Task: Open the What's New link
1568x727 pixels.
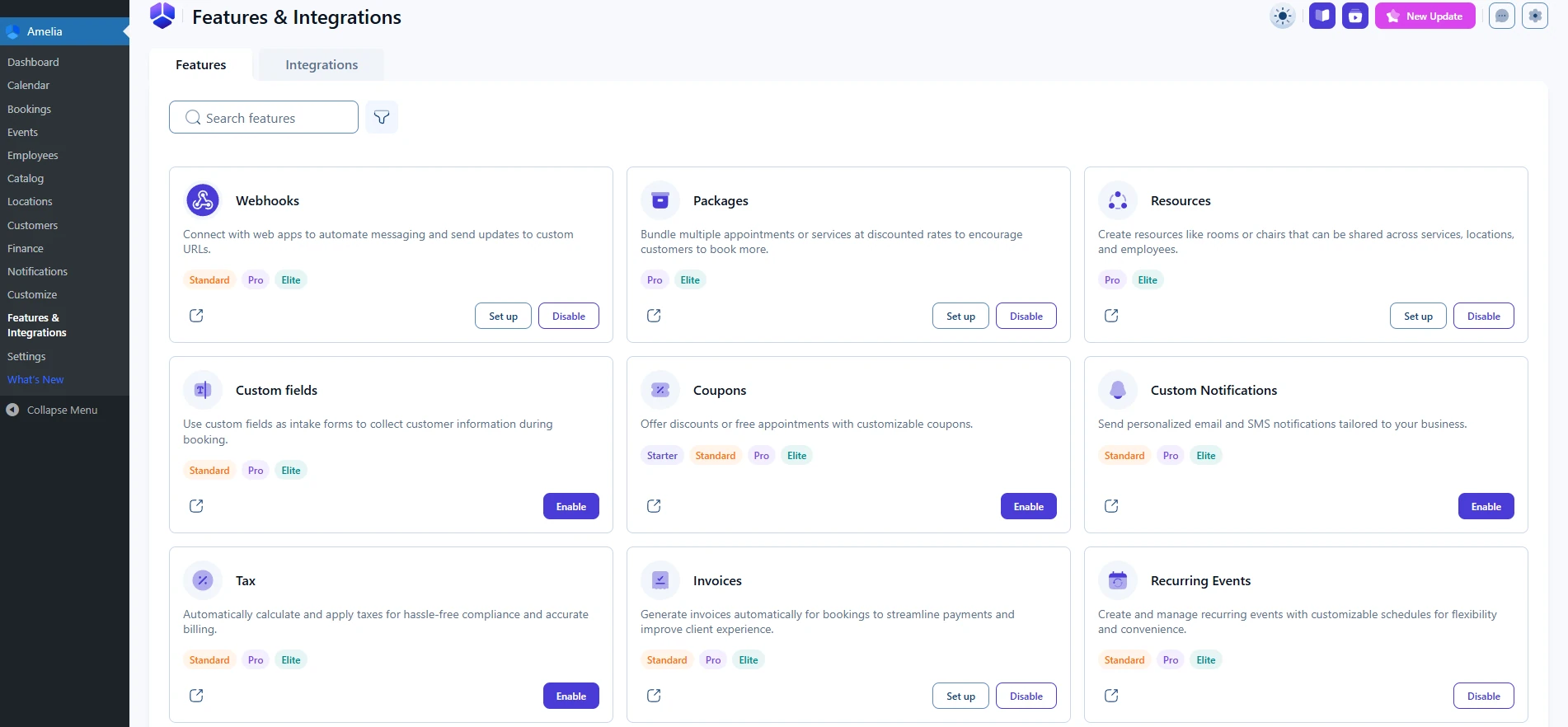Action: coord(35,379)
